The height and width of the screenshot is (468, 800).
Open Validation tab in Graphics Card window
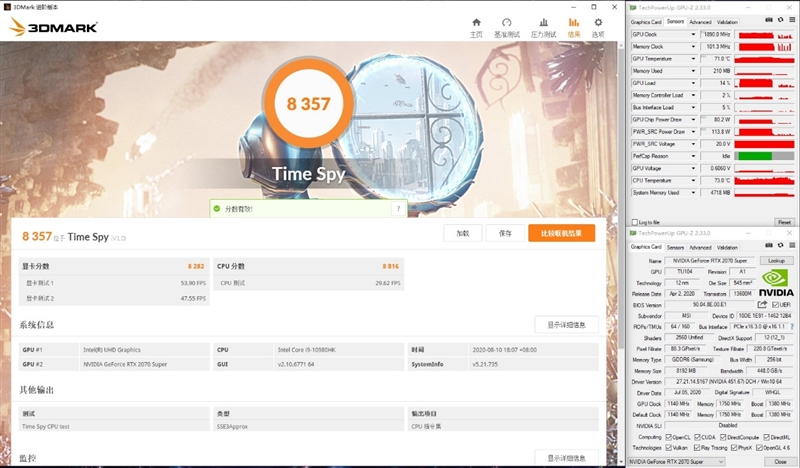727,248
